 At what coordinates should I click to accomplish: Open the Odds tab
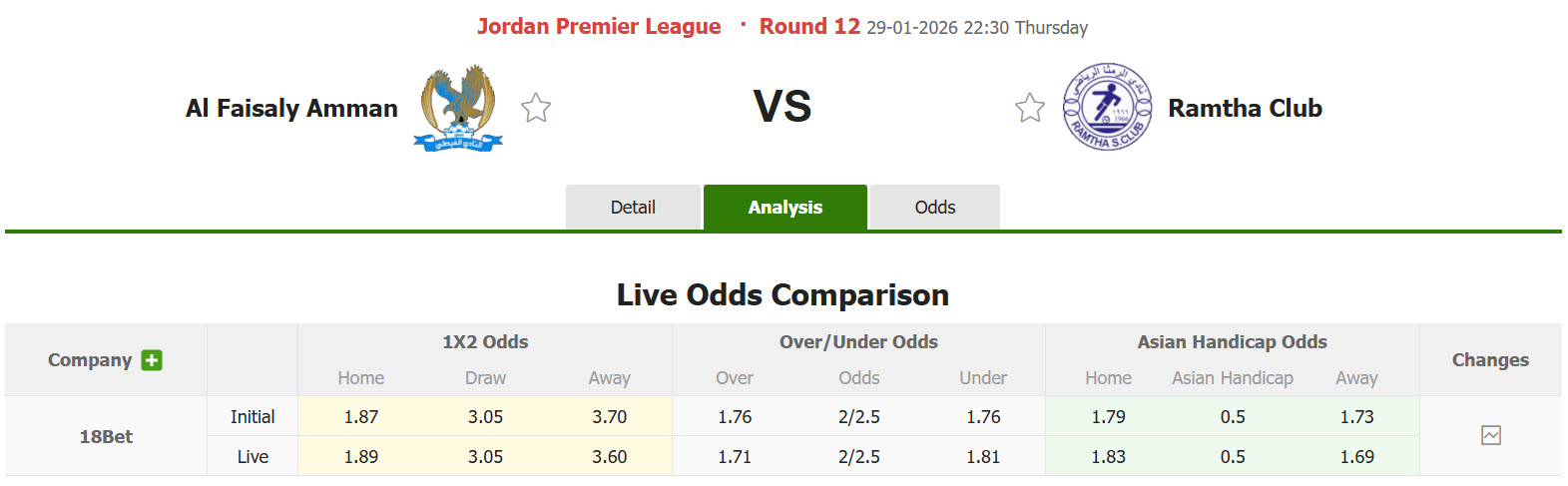pyautogui.click(x=935, y=208)
